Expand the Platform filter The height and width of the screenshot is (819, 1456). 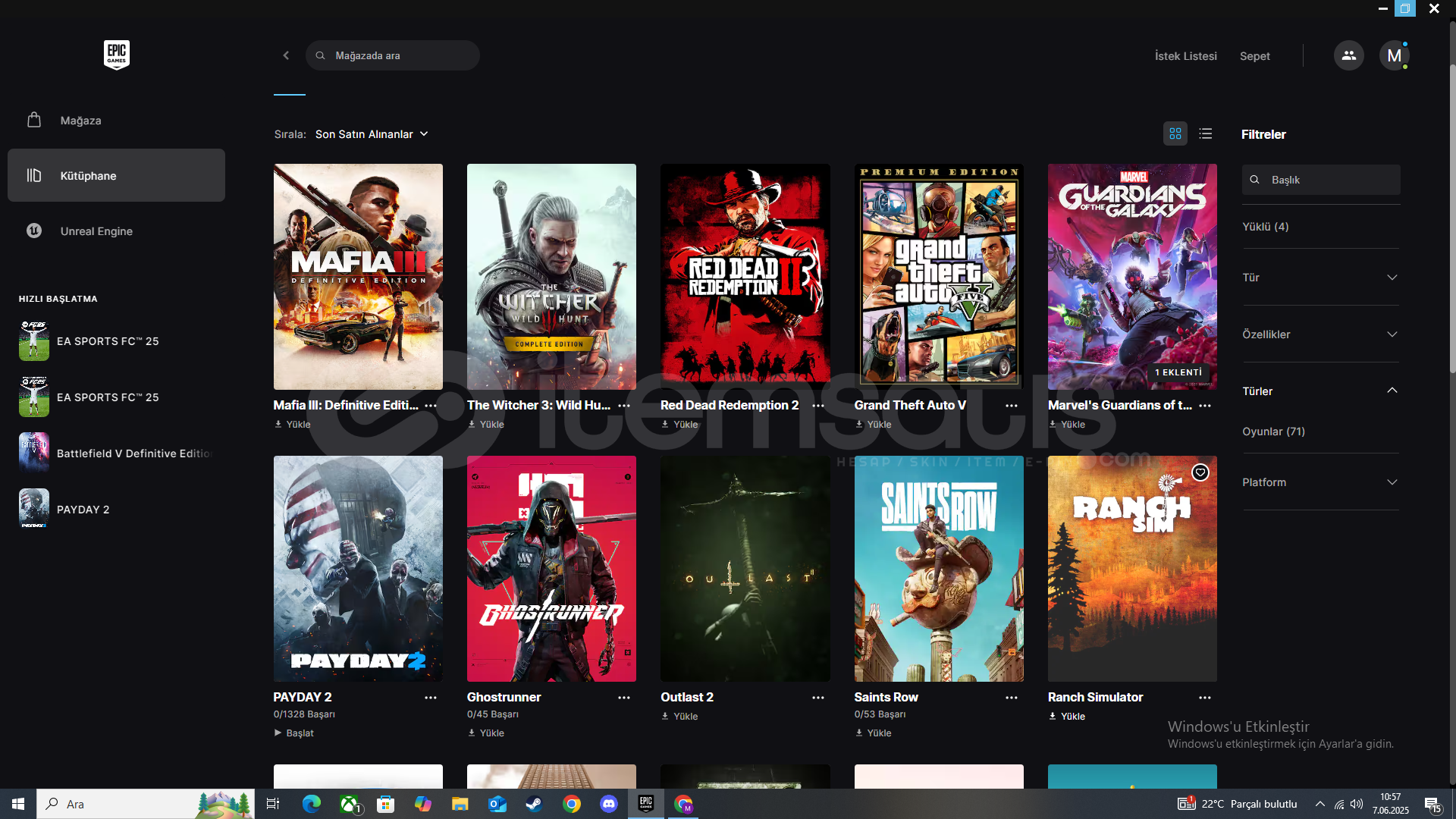pyautogui.click(x=1320, y=482)
